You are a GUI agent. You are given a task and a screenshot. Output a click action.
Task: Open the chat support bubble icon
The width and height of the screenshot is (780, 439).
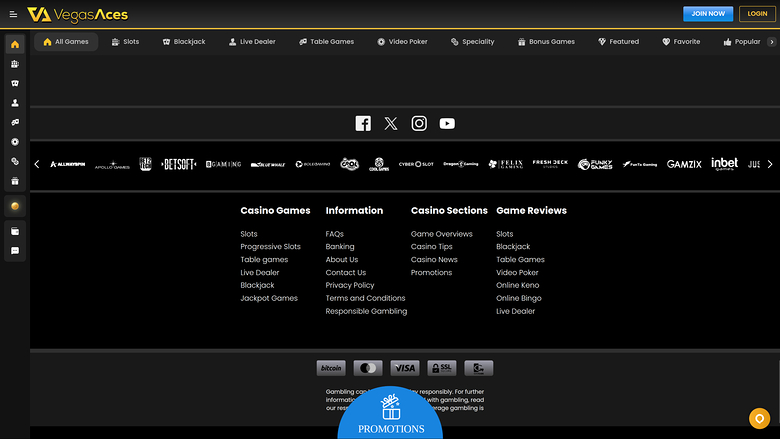point(757,418)
